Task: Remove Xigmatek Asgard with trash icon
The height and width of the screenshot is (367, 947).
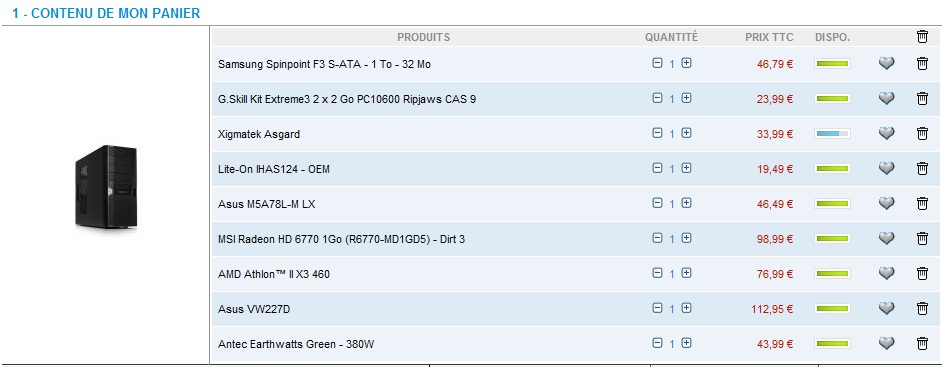Action: tap(922, 133)
